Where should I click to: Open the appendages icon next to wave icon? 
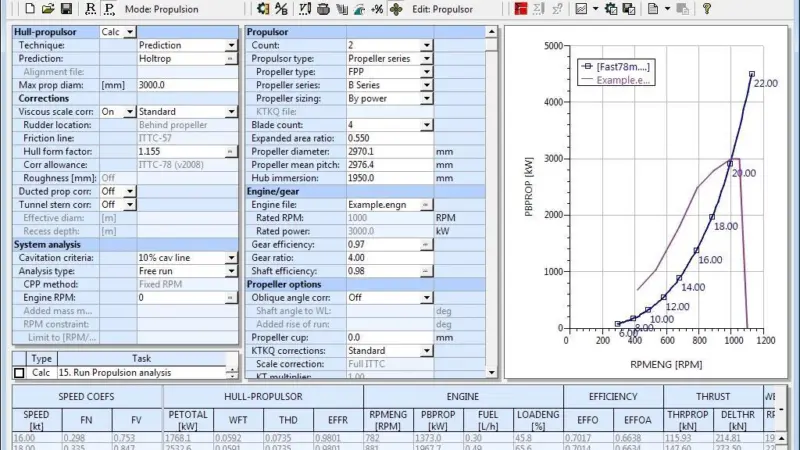(x=341, y=9)
